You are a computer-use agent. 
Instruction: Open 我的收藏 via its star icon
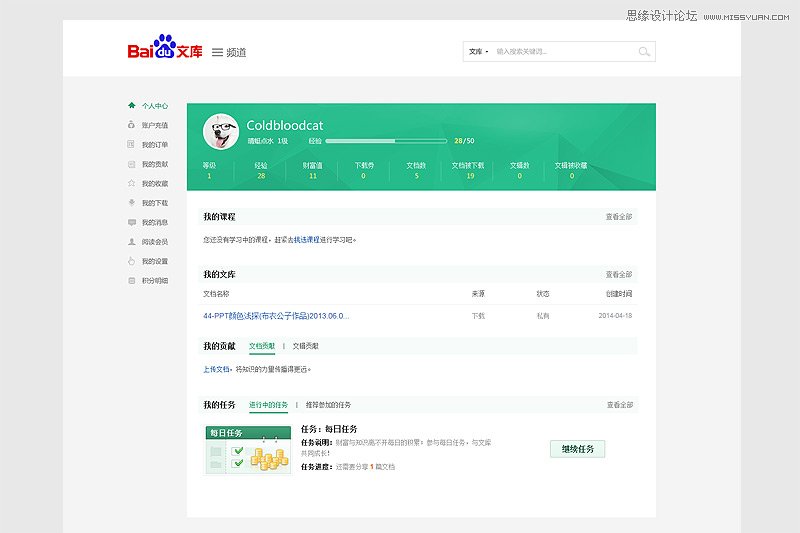[132, 183]
